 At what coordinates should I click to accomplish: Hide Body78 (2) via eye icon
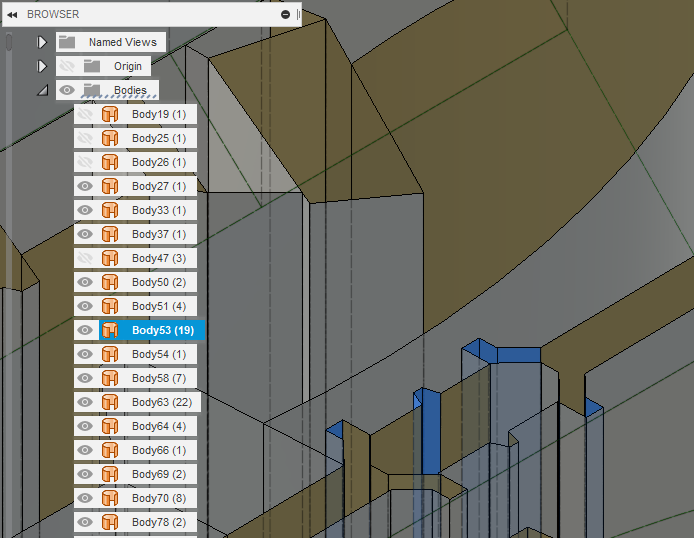click(x=85, y=522)
